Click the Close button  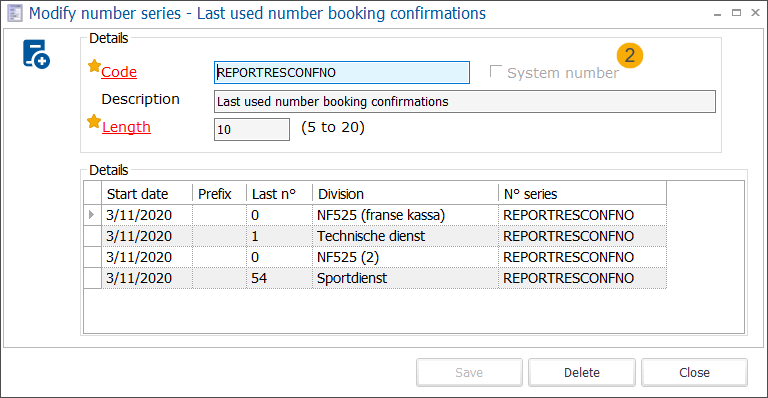click(694, 373)
